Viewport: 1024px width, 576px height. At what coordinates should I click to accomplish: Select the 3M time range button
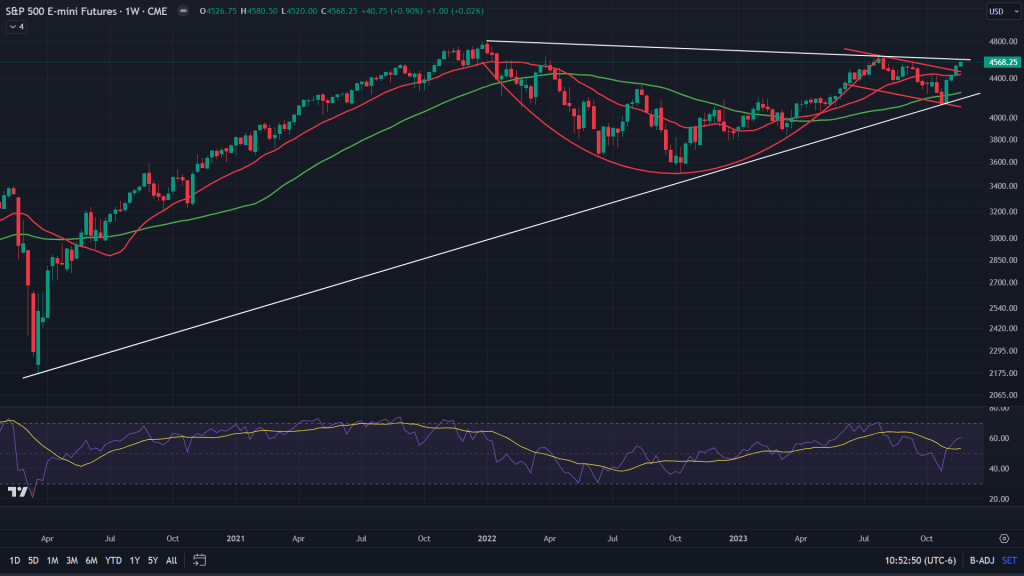pyautogui.click(x=71, y=560)
